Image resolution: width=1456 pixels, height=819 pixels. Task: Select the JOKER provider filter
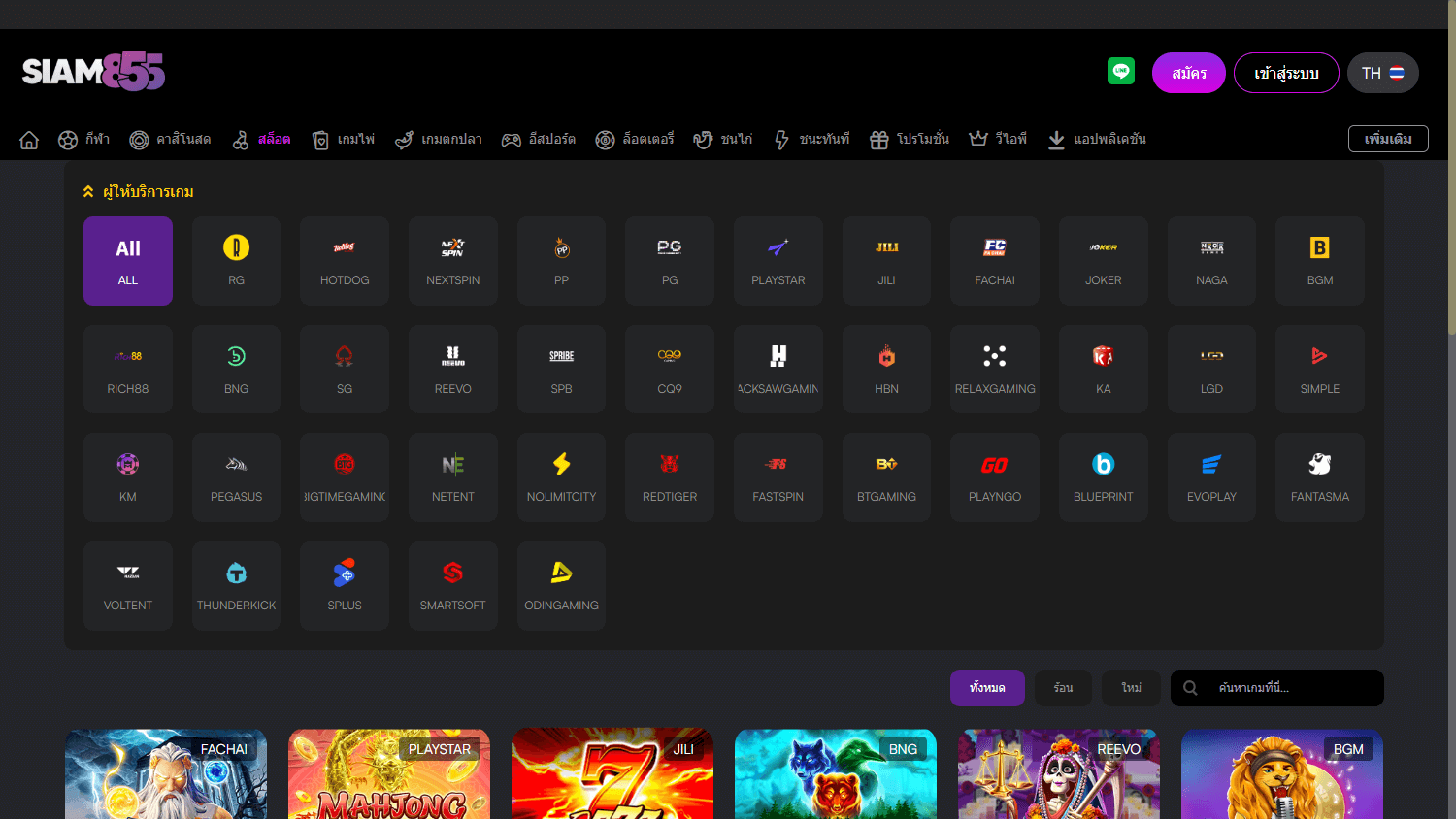[x=1103, y=260]
